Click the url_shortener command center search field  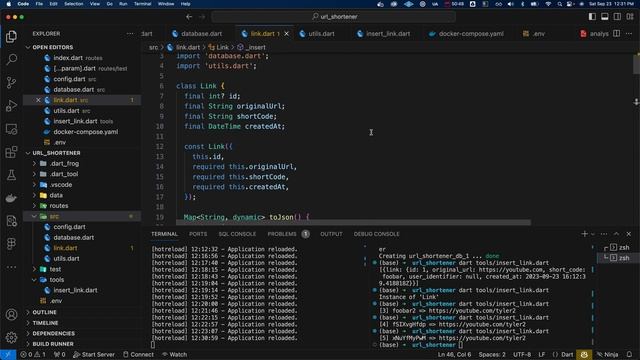[x=334, y=17]
